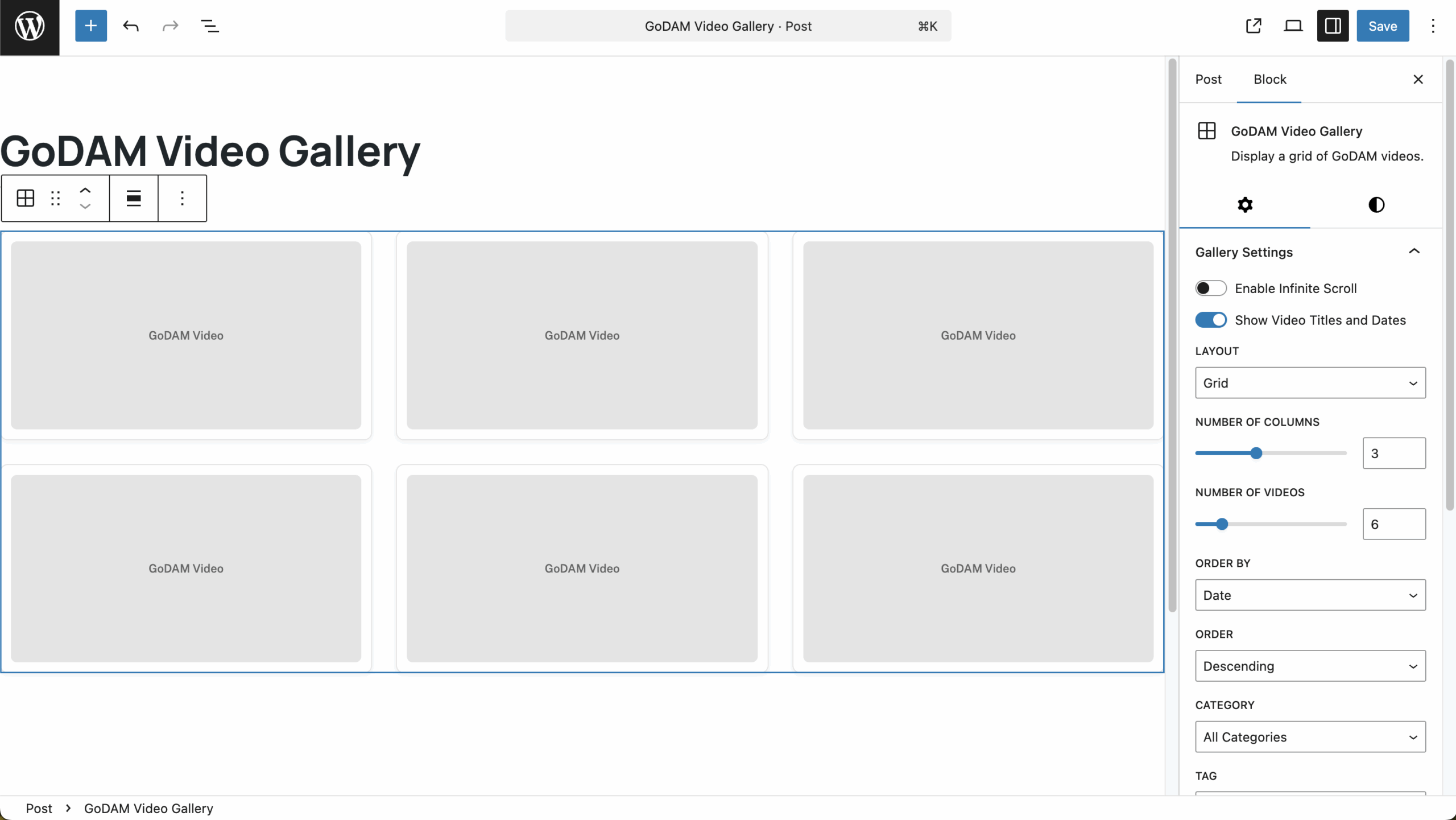Click the sidebar vertical scrollbar
The image size is (1456, 820).
tap(1450, 285)
